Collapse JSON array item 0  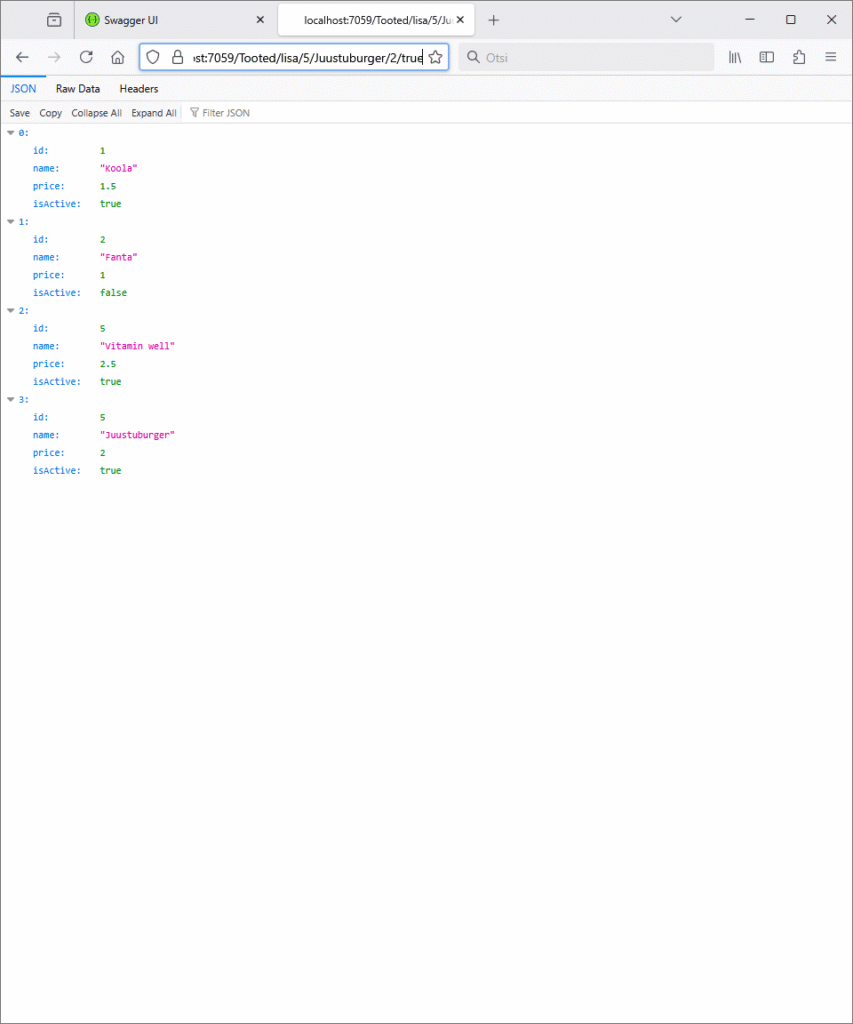click(11, 133)
